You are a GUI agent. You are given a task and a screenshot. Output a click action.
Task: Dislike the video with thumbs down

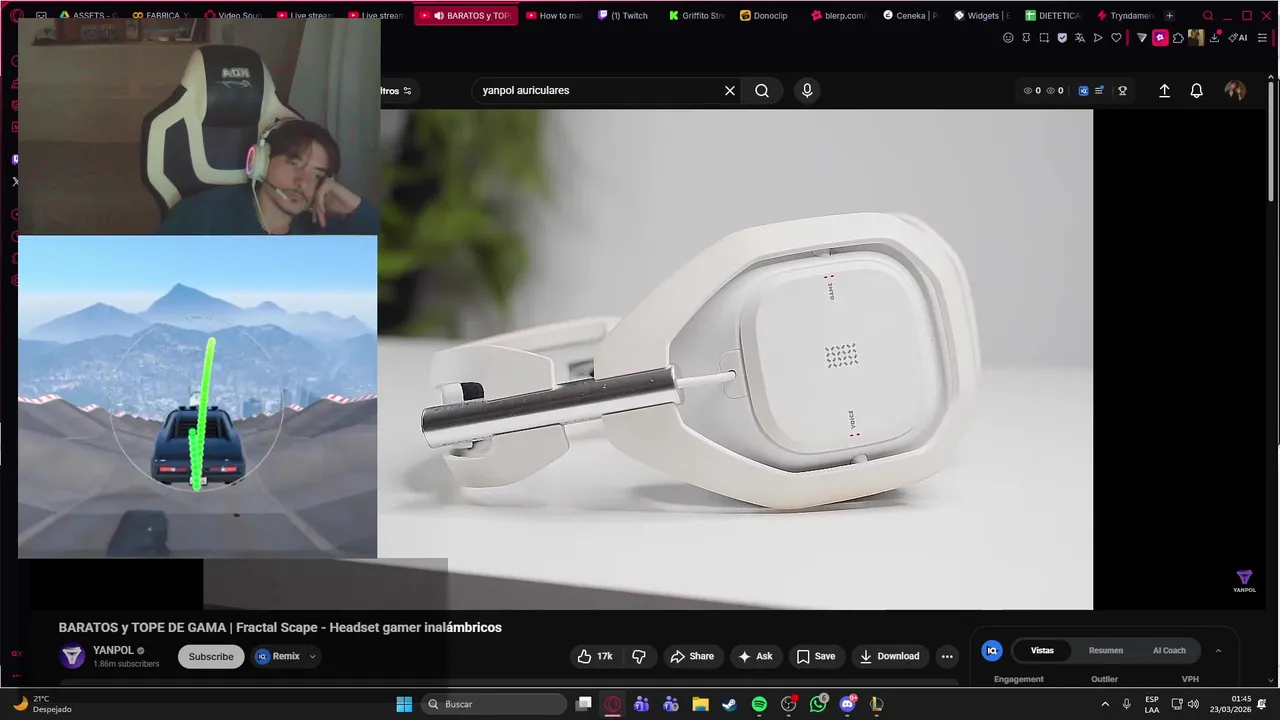[x=639, y=656]
